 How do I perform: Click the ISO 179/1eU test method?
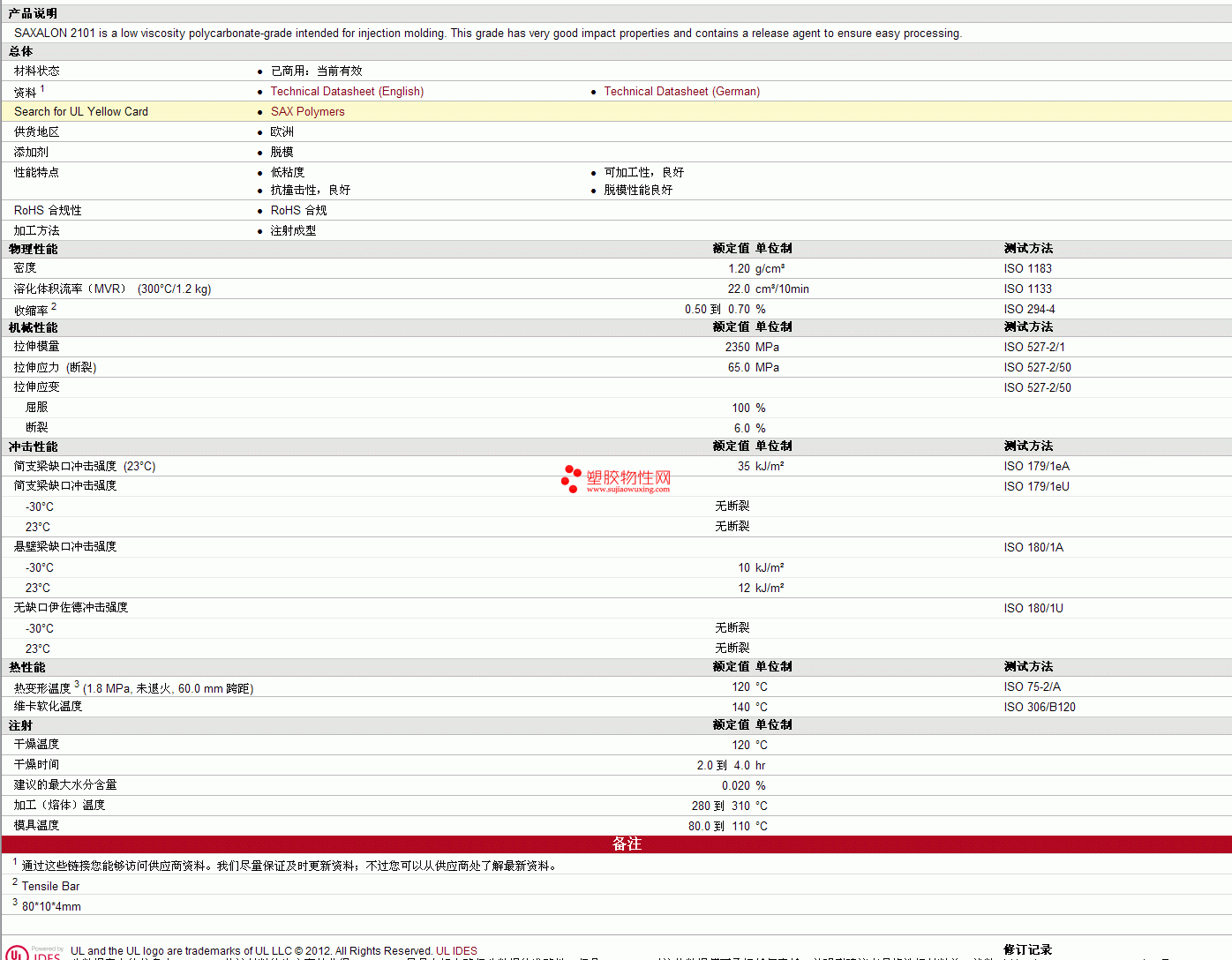point(1036,486)
